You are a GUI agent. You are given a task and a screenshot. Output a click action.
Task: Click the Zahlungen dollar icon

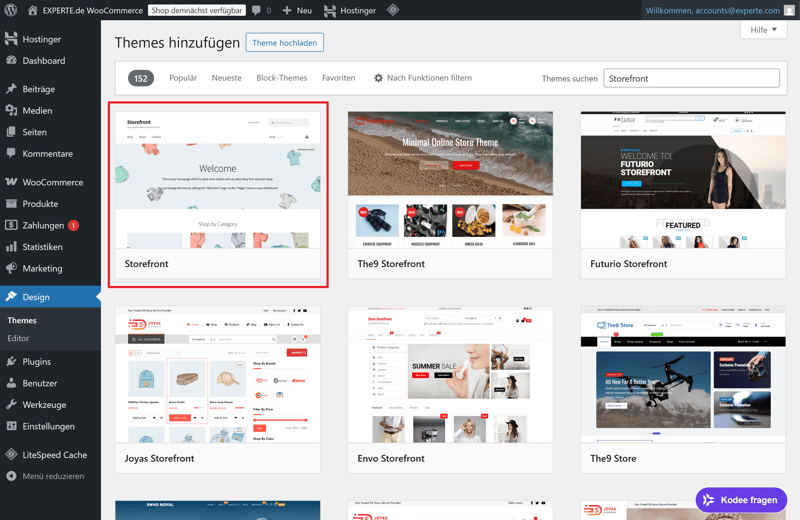tap(11, 225)
